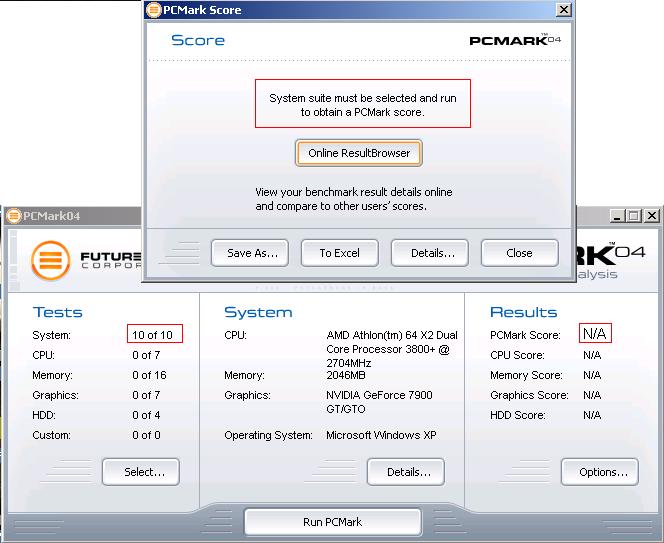Screen dimensions: 664x543
Task: Click the Memory Score N/A value
Action: (x=592, y=375)
